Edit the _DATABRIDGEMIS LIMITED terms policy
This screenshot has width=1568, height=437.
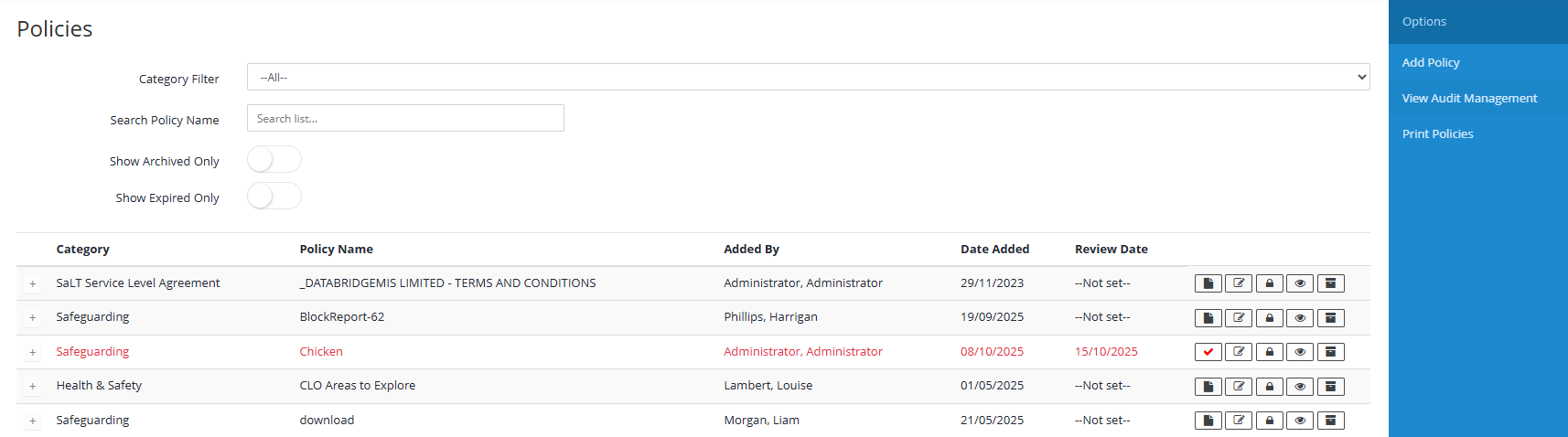(x=1239, y=283)
